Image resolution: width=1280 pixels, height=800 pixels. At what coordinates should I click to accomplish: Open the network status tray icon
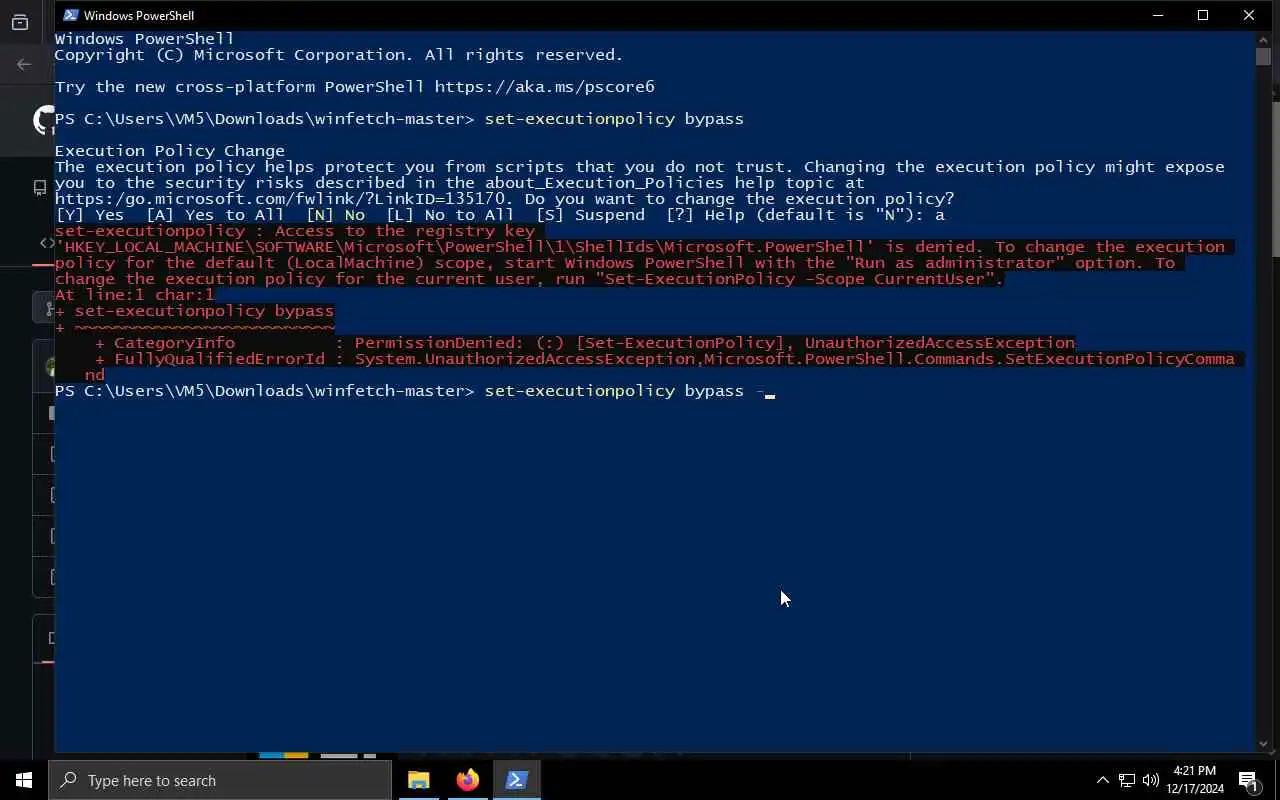(x=1126, y=780)
